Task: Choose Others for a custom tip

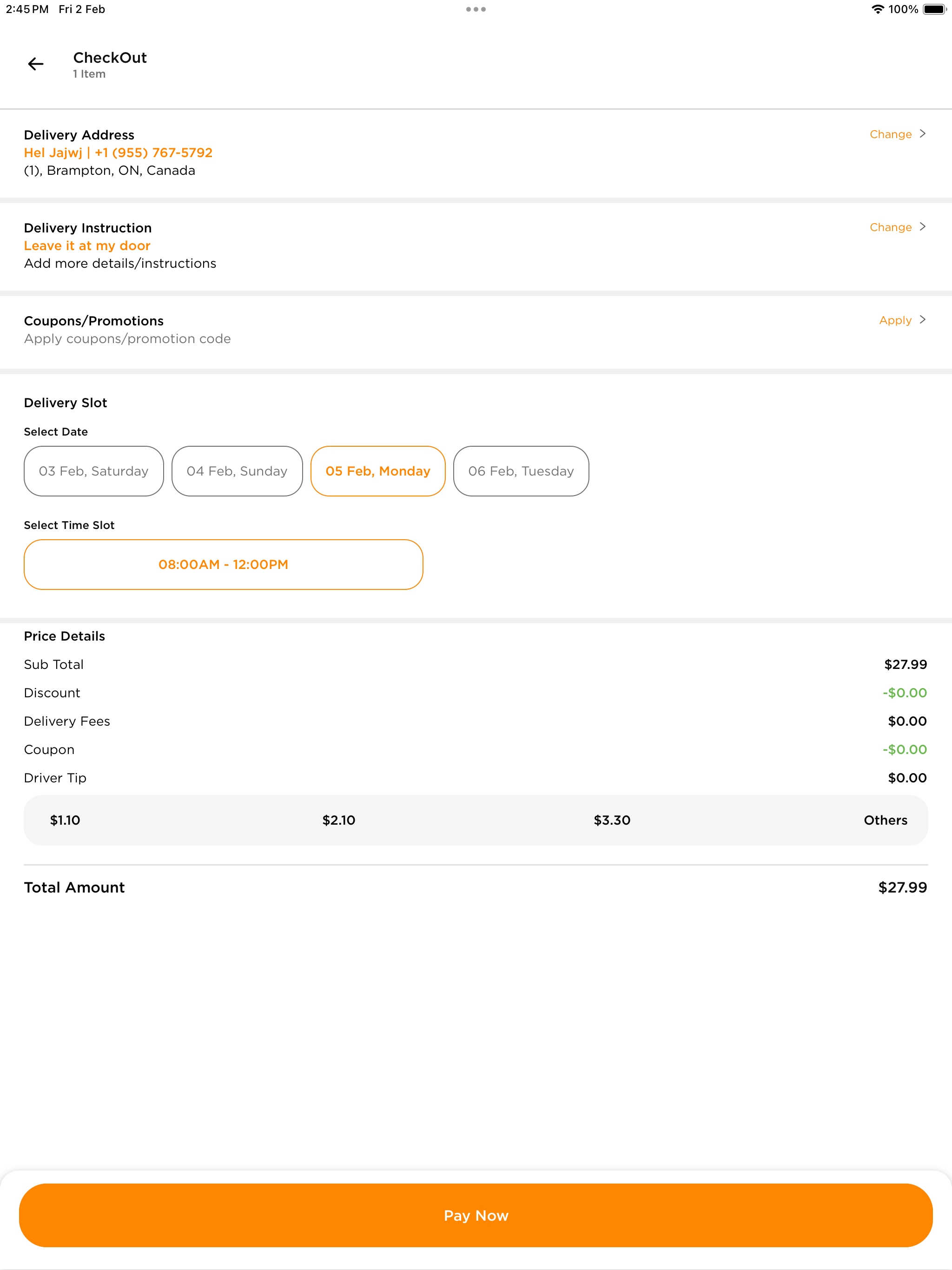Action: [886, 820]
